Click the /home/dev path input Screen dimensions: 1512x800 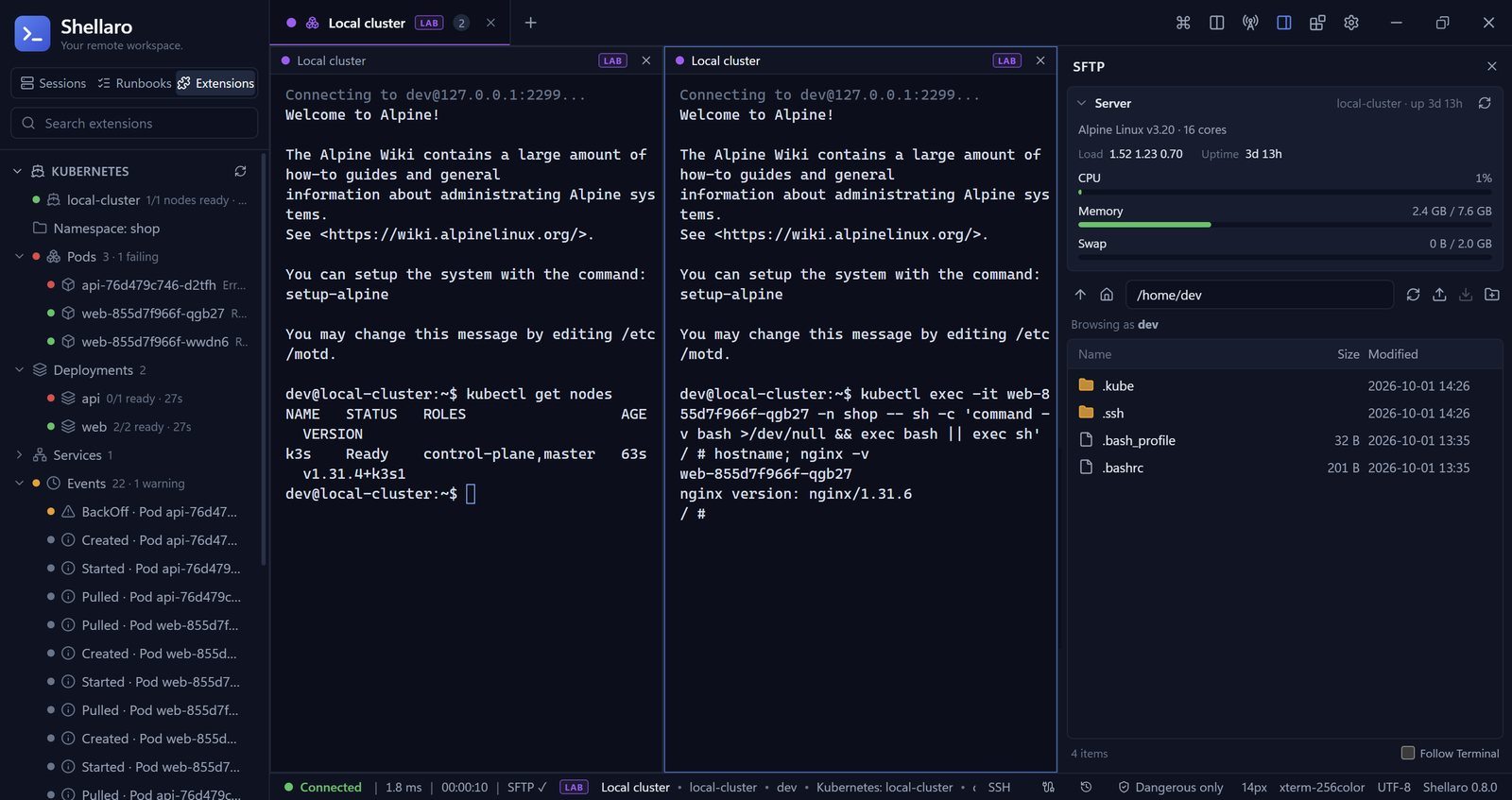click(1260, 295)
